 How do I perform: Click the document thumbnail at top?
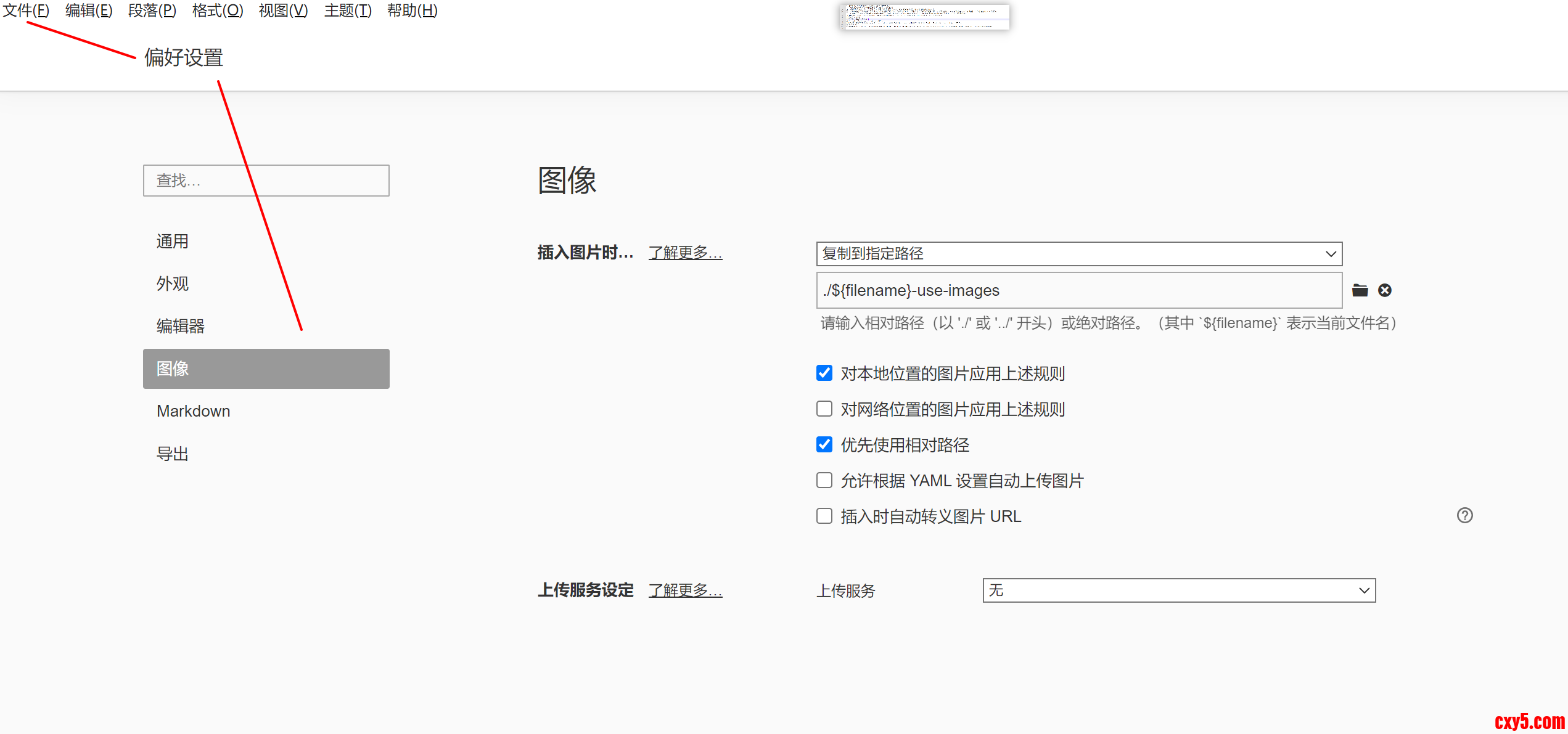coord(924,17)
